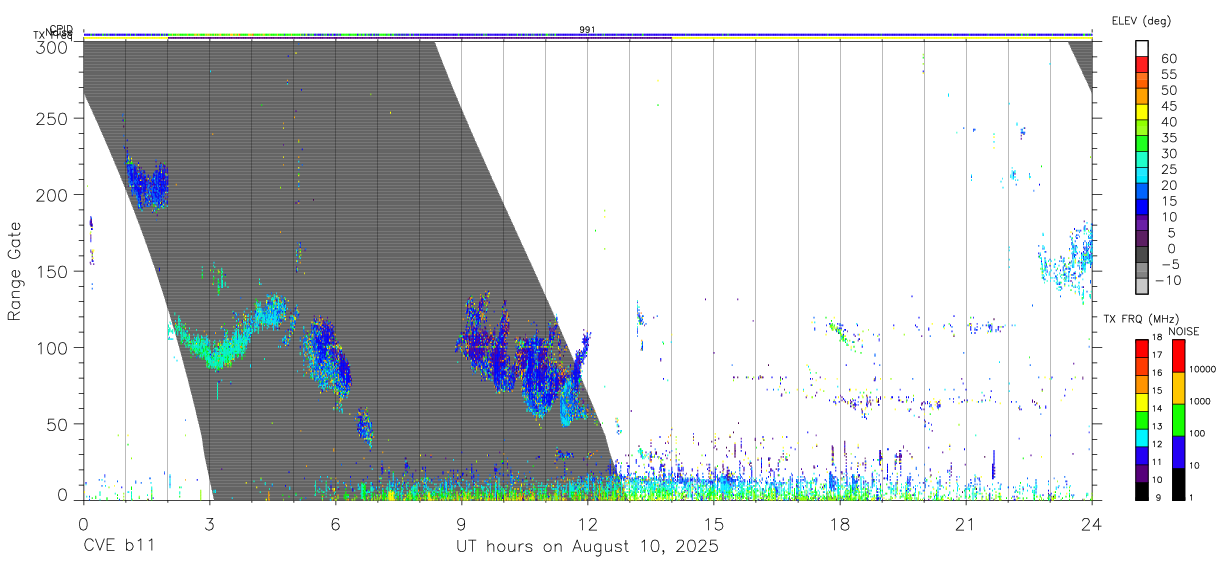
Task: Click the 'Range Gate' y-axis label
Action: pyautogui.click(x=15, y=272)
